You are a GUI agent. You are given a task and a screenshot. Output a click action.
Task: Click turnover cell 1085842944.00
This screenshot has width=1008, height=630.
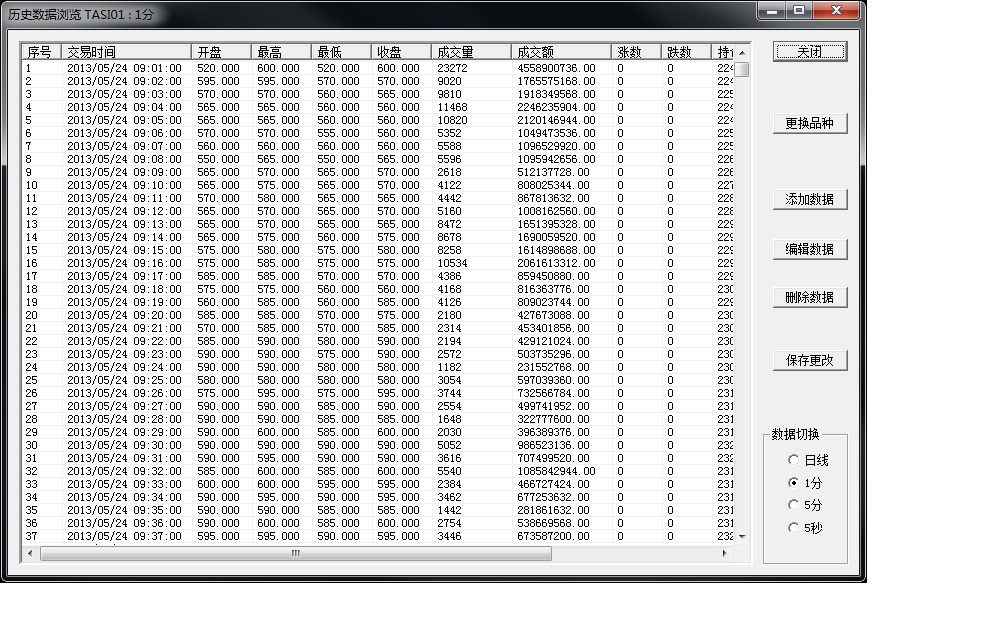(x=557, y=471)
